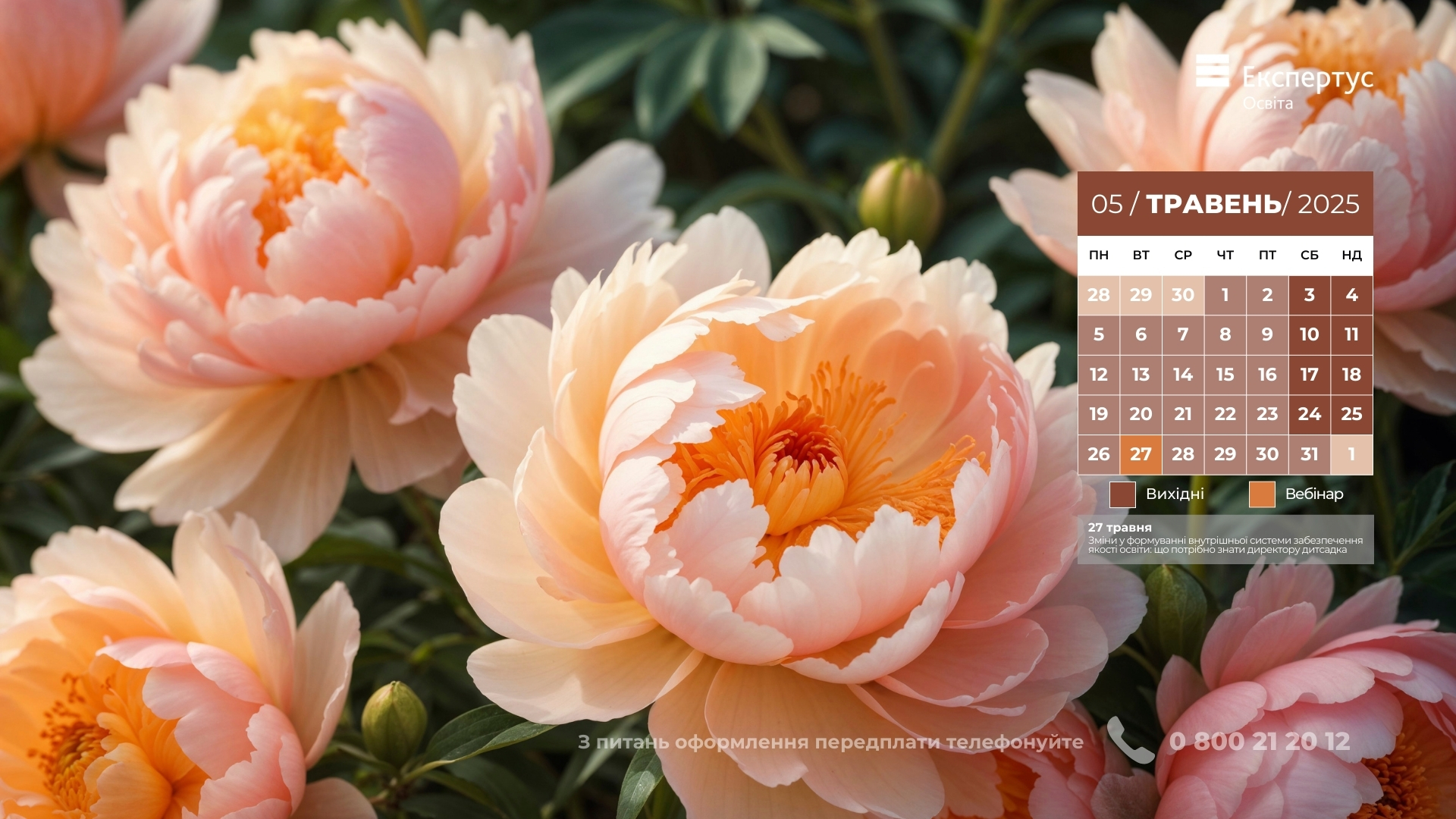Click the Освіта subtitle under the logo

[x=1267, y=103]
